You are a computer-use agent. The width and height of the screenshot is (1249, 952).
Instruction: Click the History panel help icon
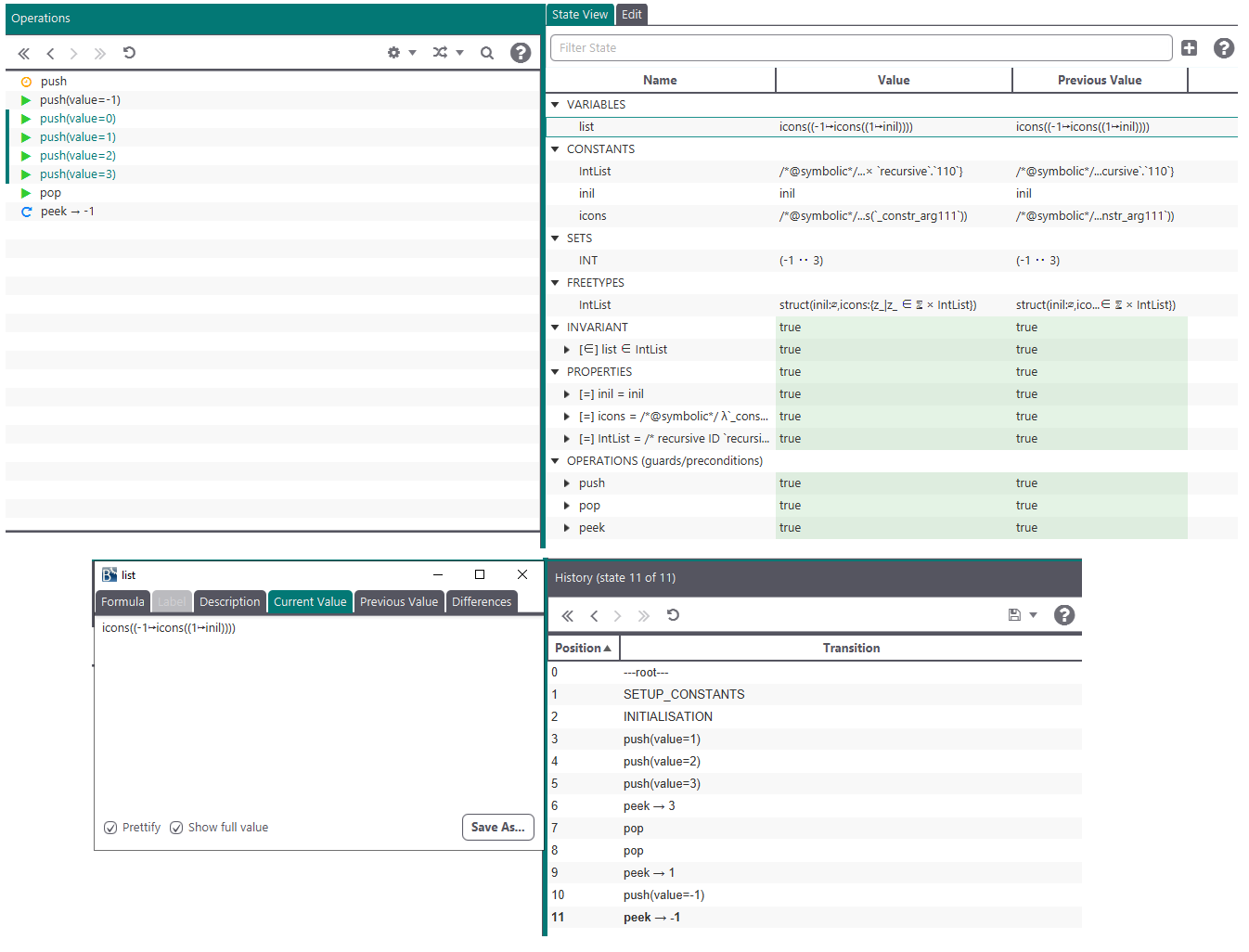[x=1064, y=615]
